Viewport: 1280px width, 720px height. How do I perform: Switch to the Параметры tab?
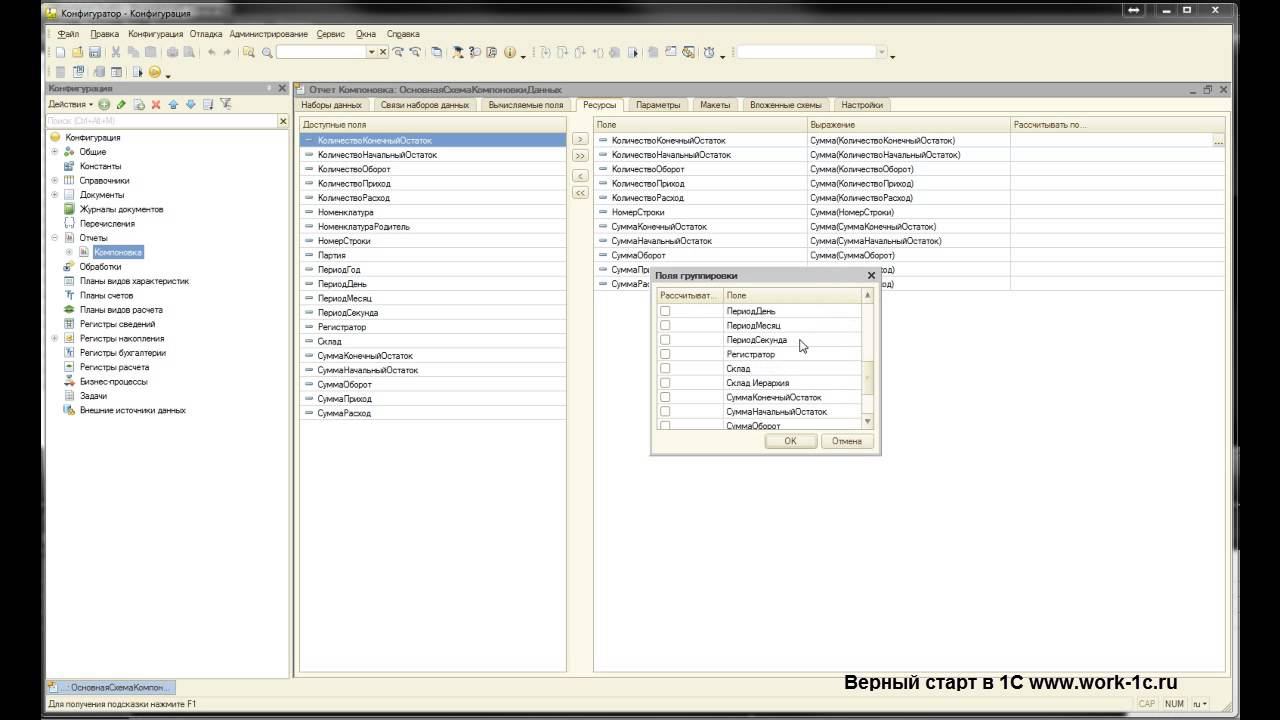(x=657, y=105)
